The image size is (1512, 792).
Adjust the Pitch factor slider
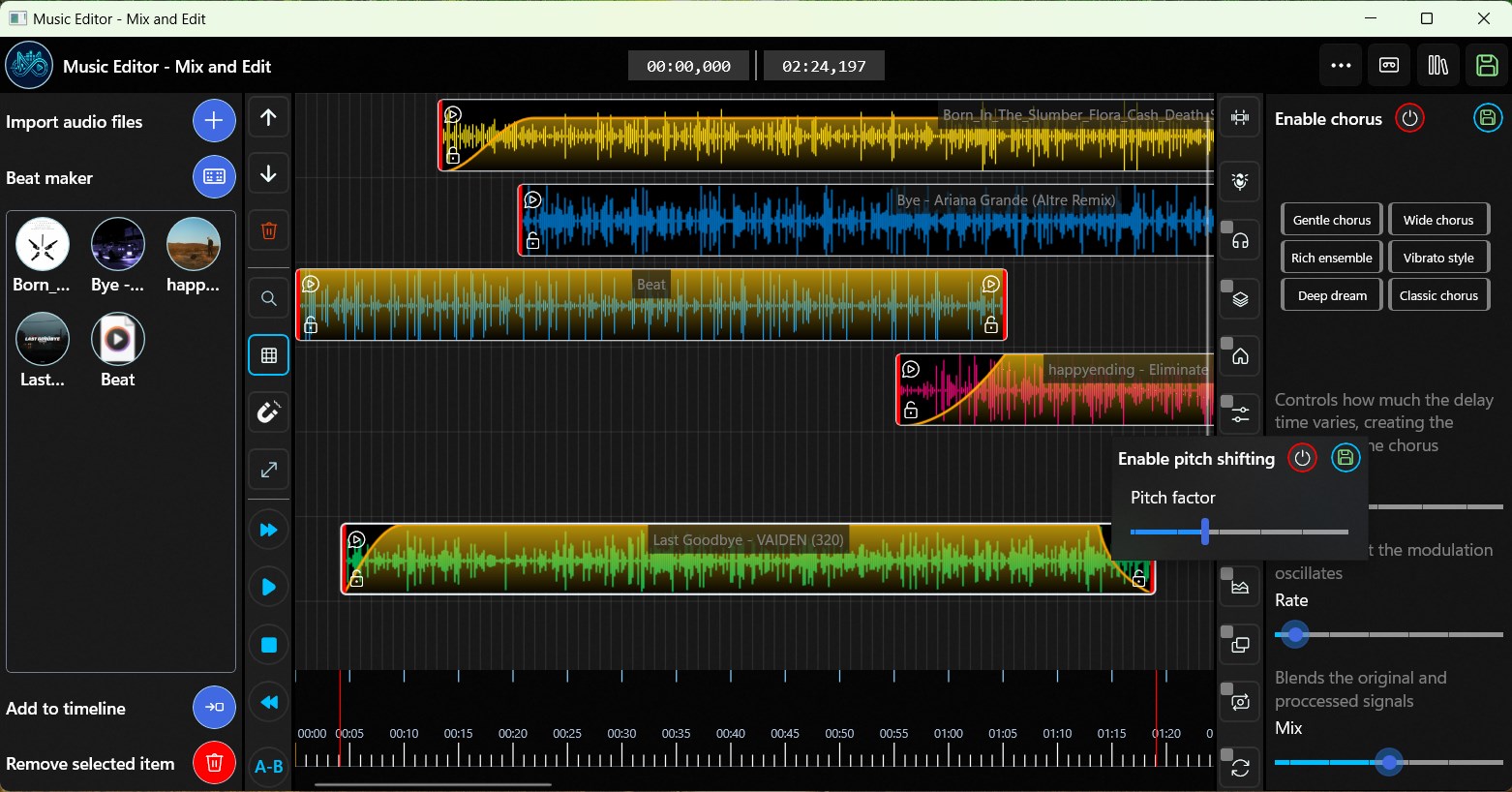pos(1205,532)
